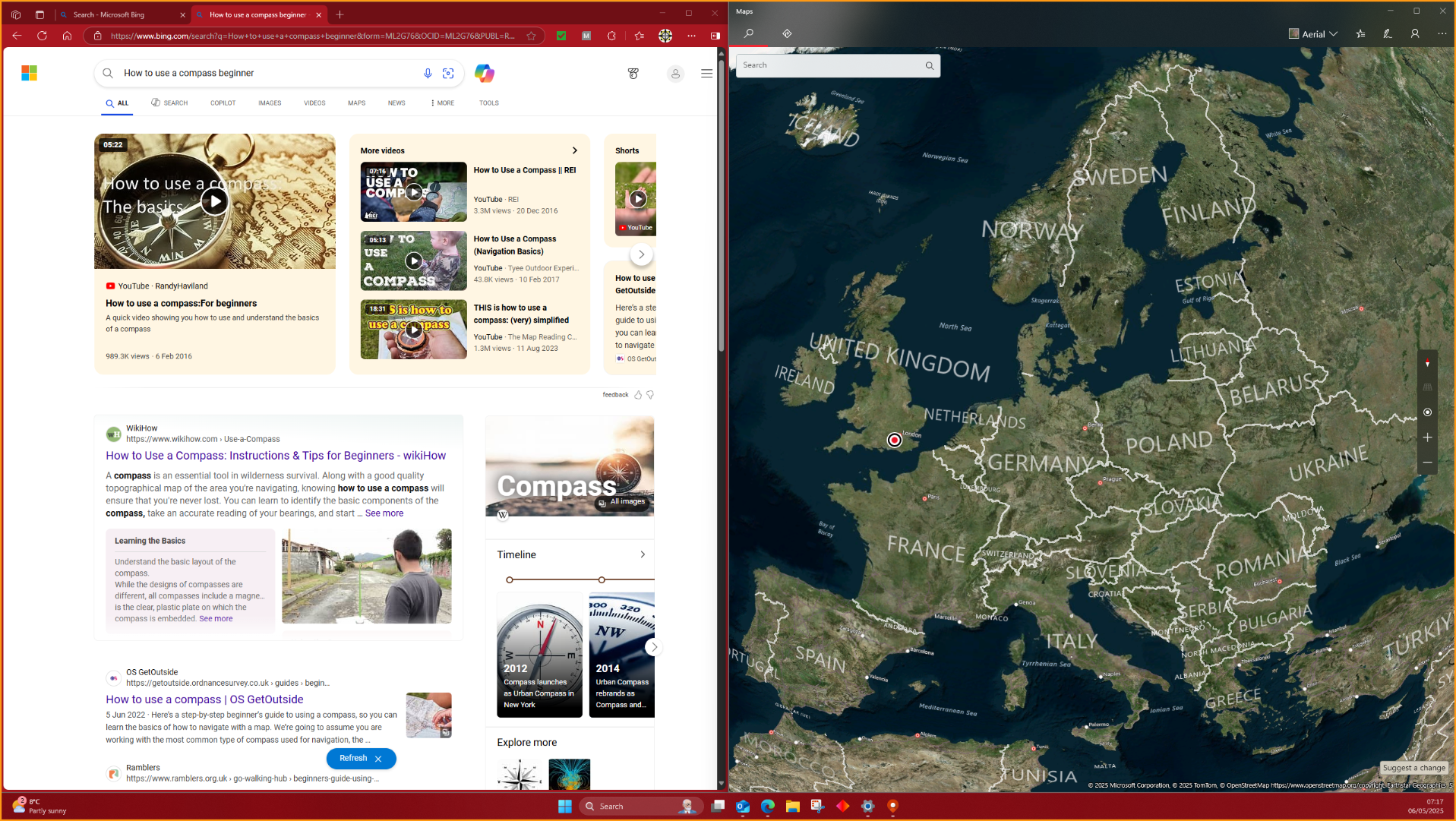Open the 2012 Compass launches timeline card

[539, 655]
